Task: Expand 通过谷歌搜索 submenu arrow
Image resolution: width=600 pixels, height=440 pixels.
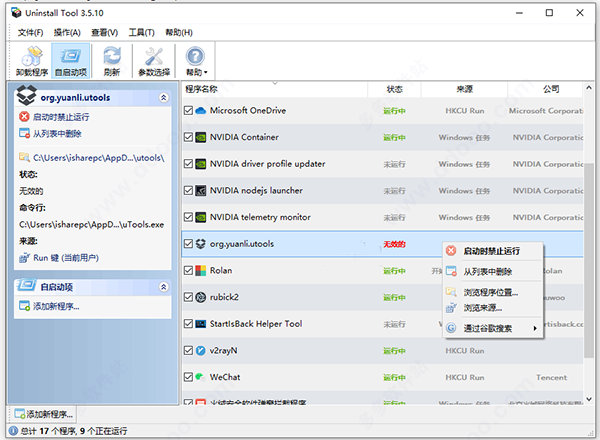Action: (535, 328)
